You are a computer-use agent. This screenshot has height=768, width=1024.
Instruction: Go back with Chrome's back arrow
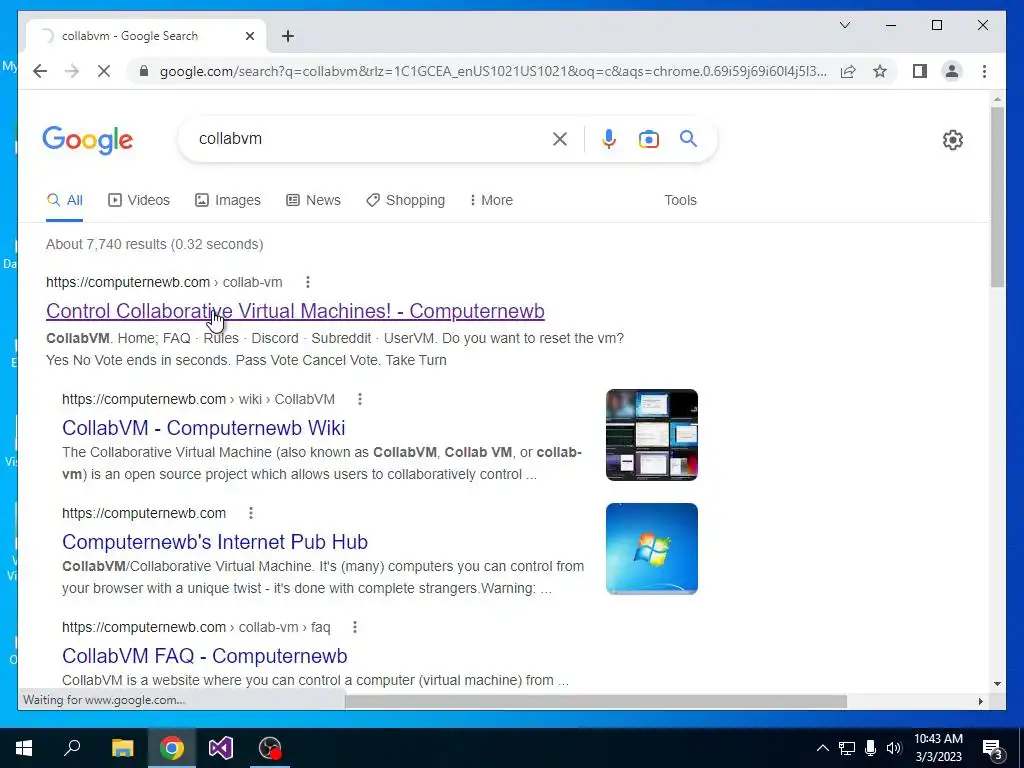tap(40, 71)
